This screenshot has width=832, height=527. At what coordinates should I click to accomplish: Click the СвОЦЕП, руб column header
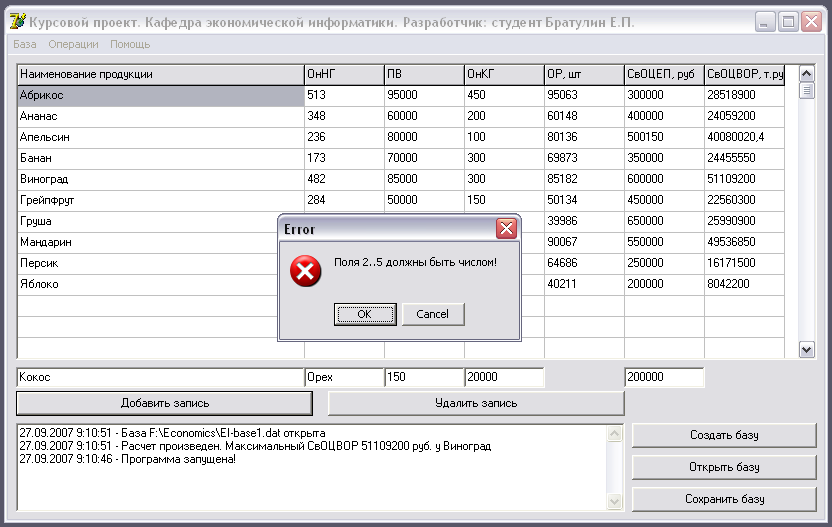tap(664, 75)
